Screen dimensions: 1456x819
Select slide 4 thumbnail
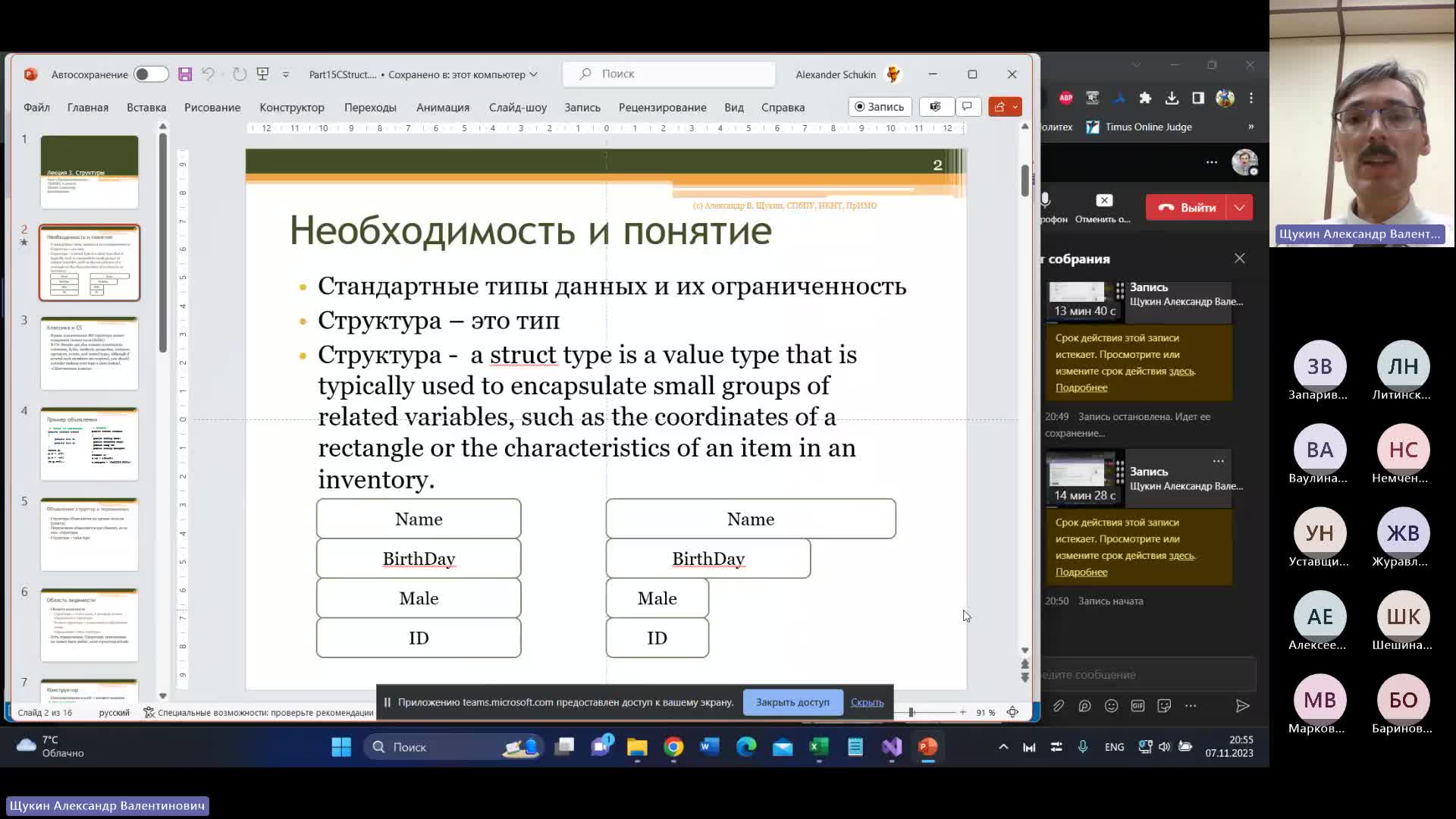pos(89,444)
